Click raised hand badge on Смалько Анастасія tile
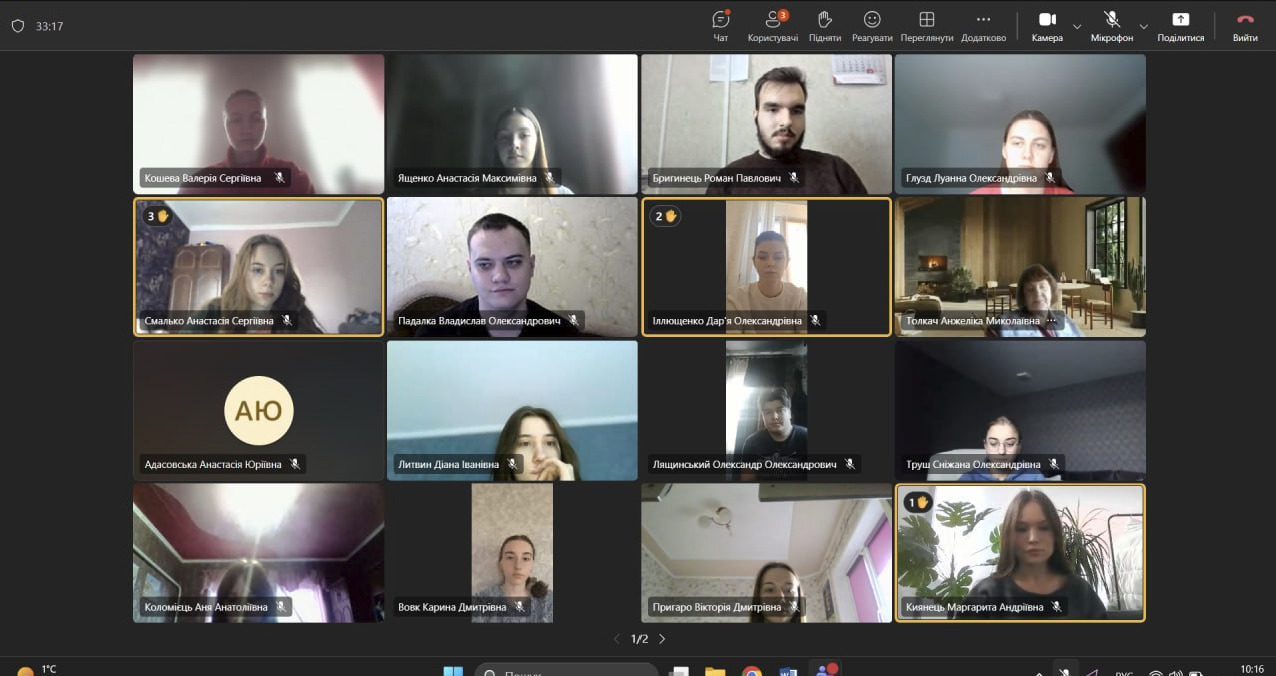 [x=158, y=216]
